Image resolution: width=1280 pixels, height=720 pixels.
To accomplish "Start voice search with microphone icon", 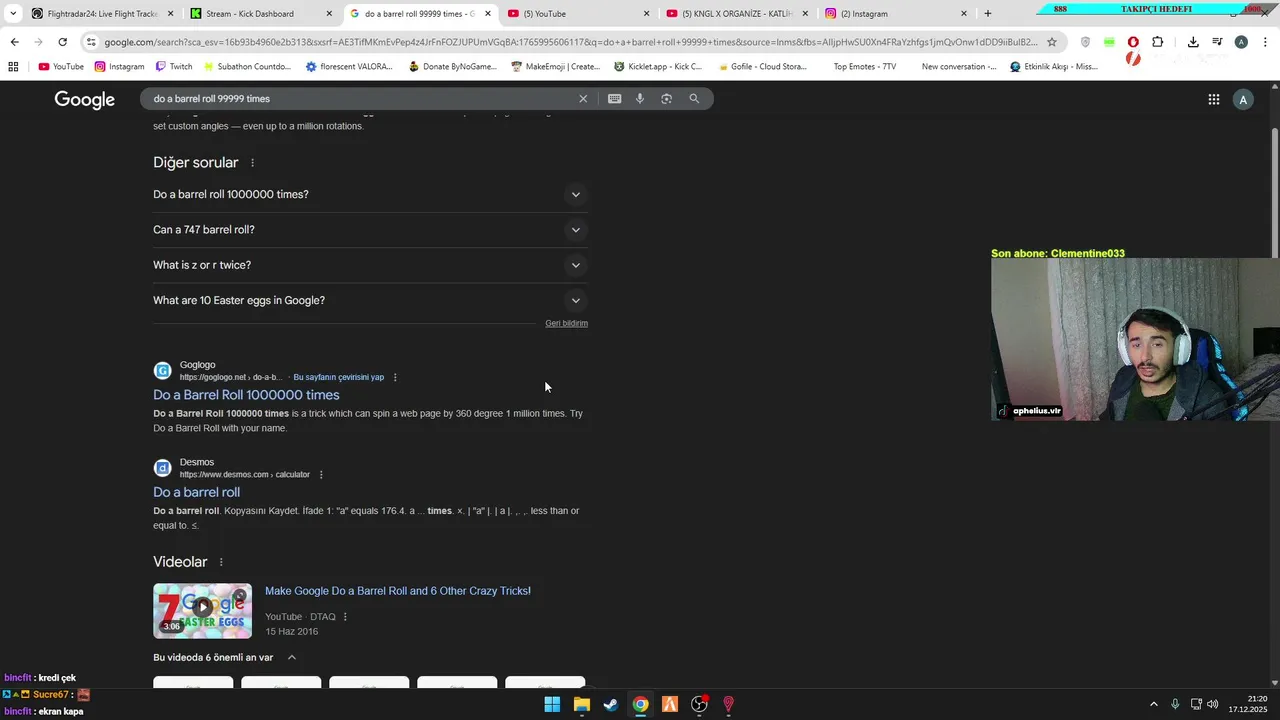I will click(x=640, y=99).
